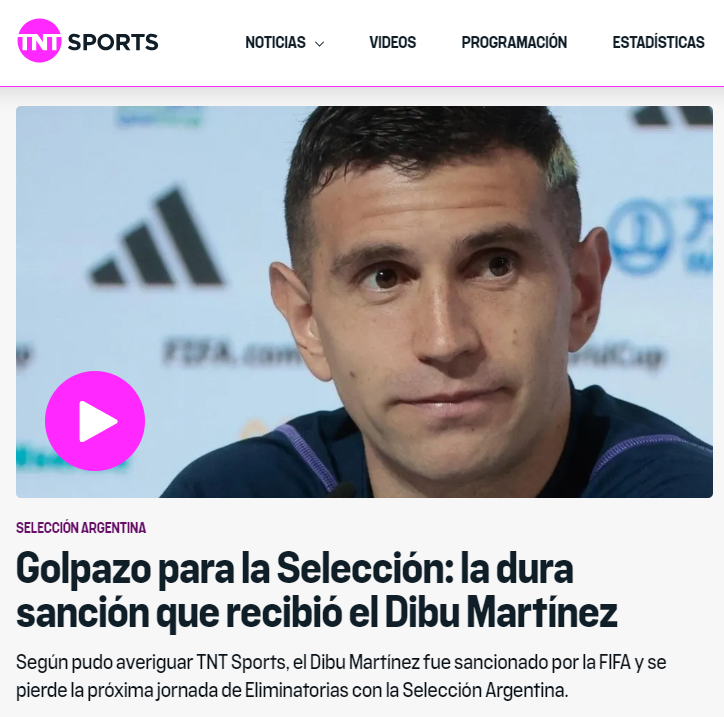Click 'sanción que recibió el Dibu Martínez' headline line
Image resolution: width=724 pixels, height=717 pixels.
317,613
